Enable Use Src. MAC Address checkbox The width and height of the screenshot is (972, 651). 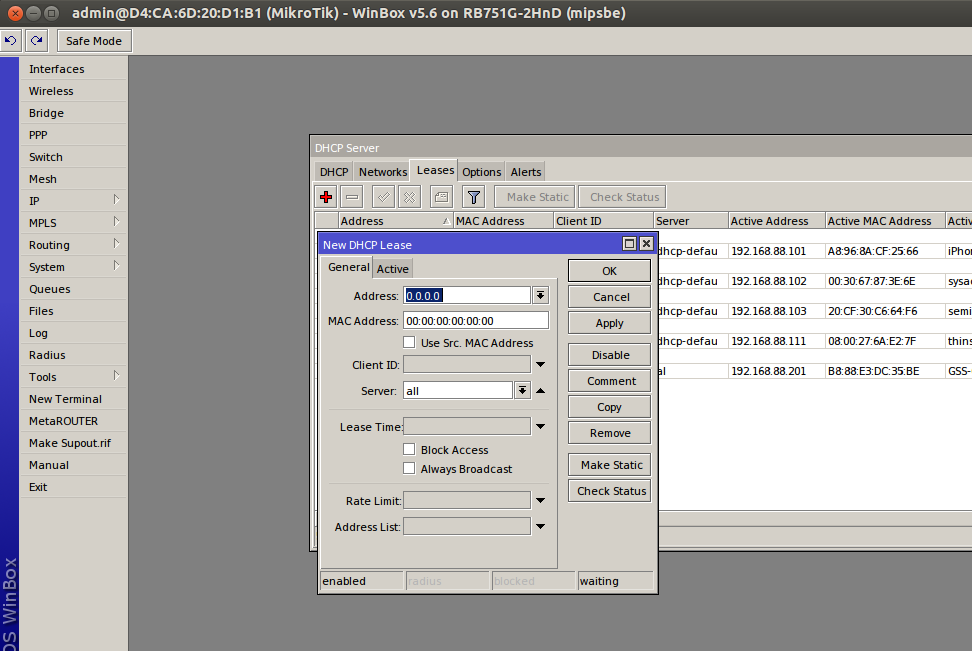(409, 342)
